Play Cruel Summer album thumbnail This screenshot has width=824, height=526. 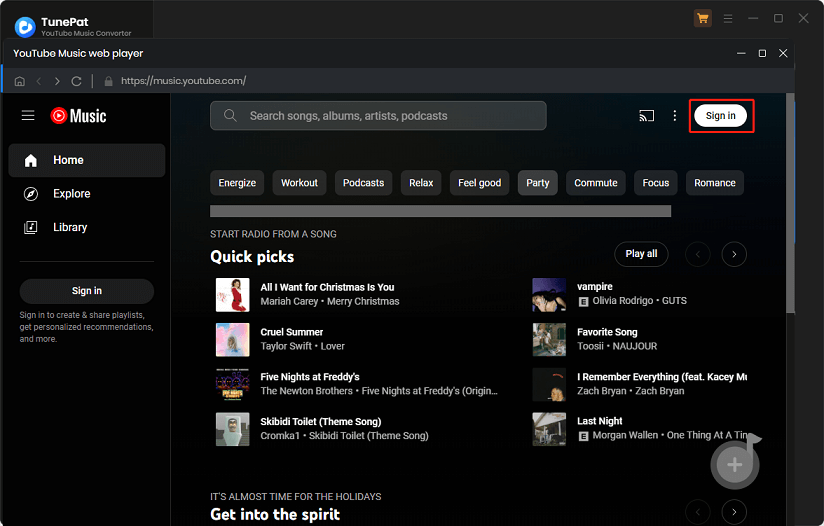(x=233, y=339)
